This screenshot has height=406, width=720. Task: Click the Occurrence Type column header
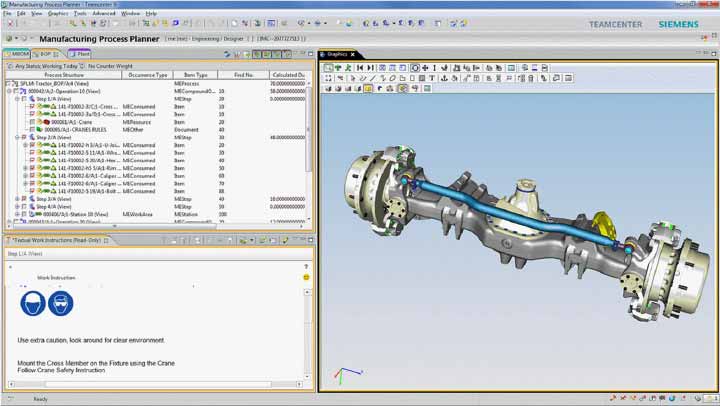coord(148,75)
